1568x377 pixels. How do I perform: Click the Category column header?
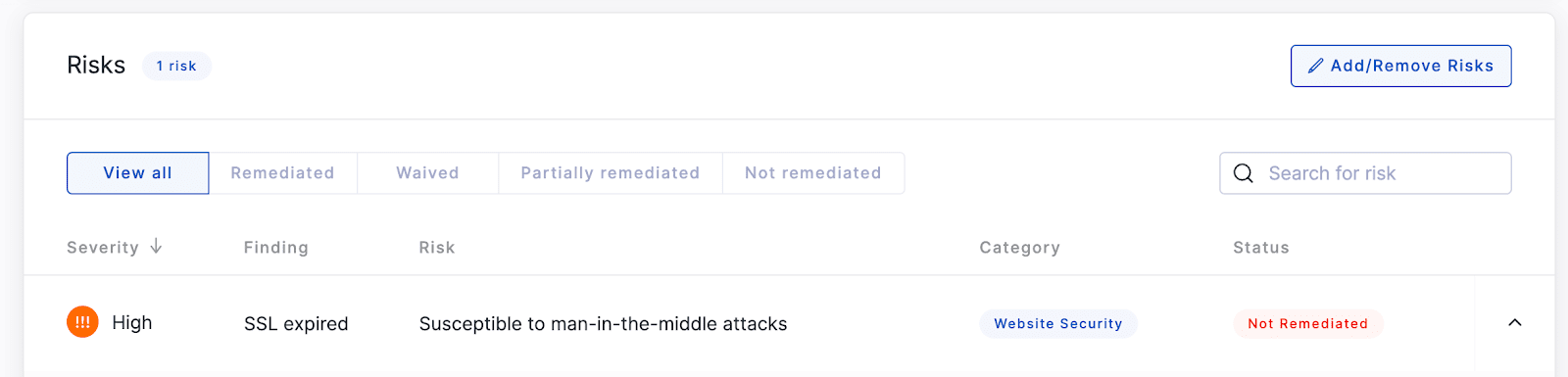pyautogui.click(x=1019, y=248)
